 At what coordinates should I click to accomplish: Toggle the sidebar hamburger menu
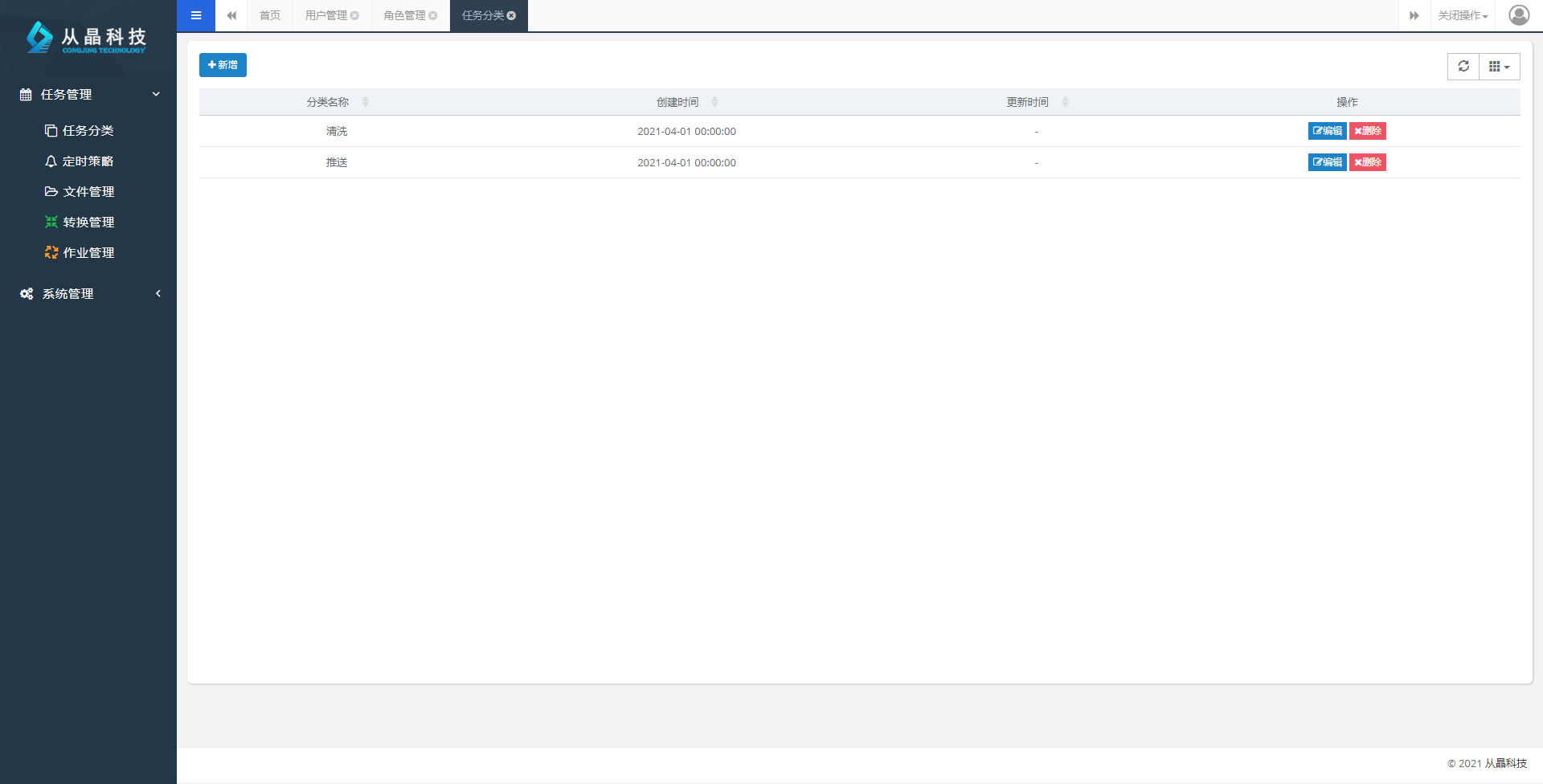(x=196, y=15)
